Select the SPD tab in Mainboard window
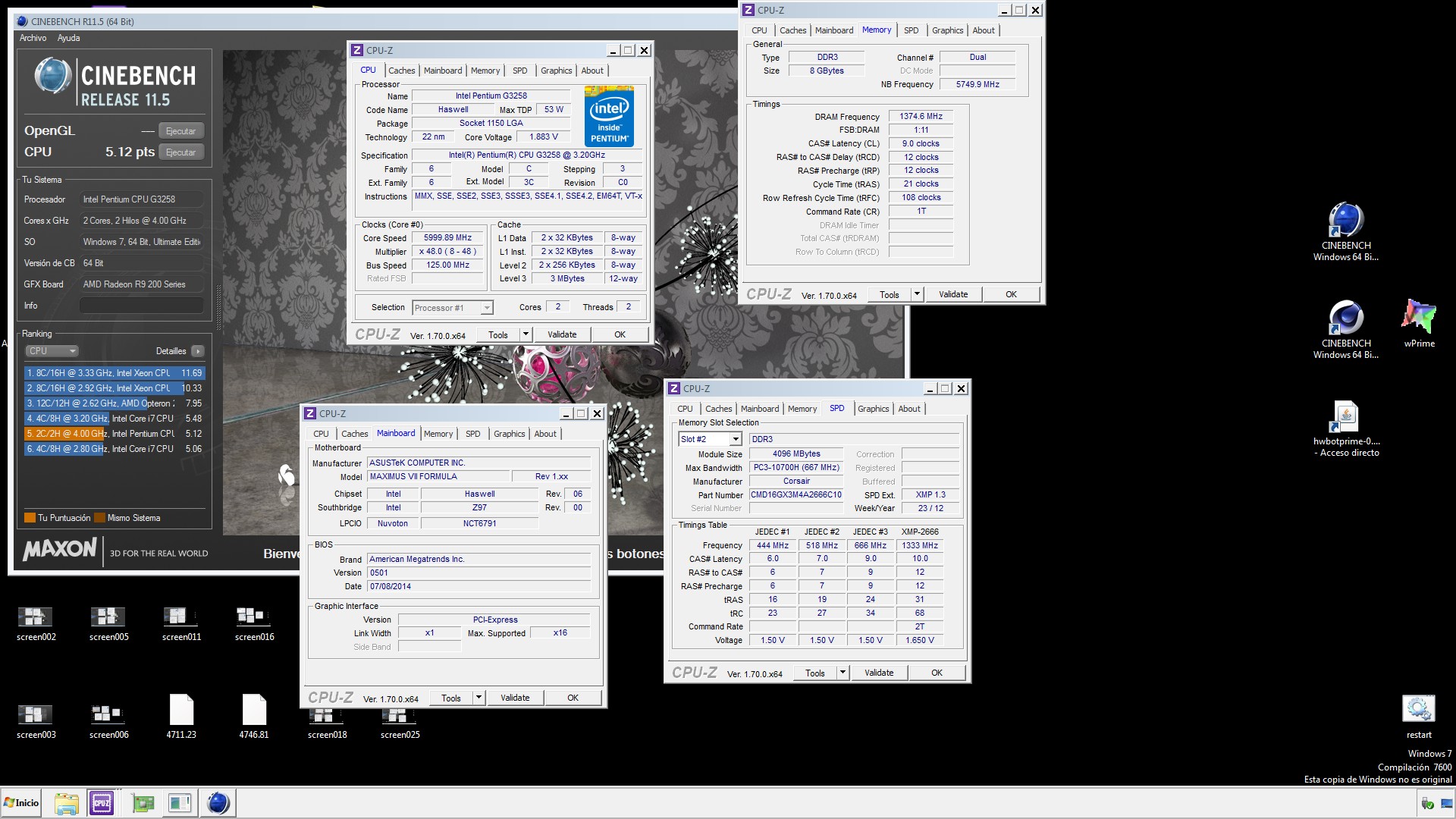 pos(472,434)
